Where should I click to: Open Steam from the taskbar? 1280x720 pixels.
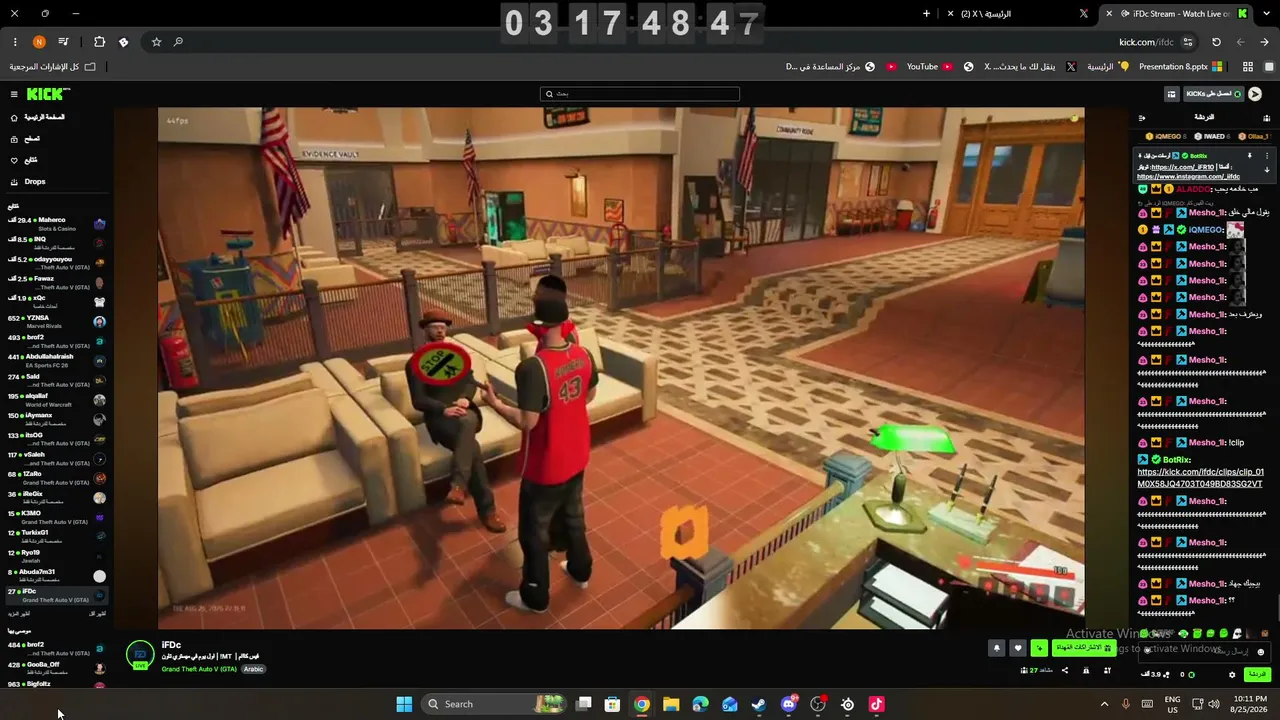click(x=759, y=704)
